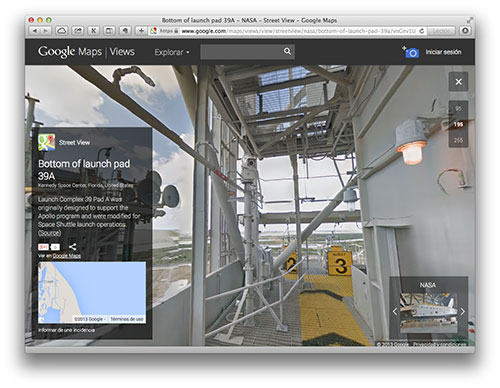Image resolution: width=500 pixels, height=388 pixels.
Task: Click the iCloud tabs toolbar icon
Action: (x=62, y=31)
